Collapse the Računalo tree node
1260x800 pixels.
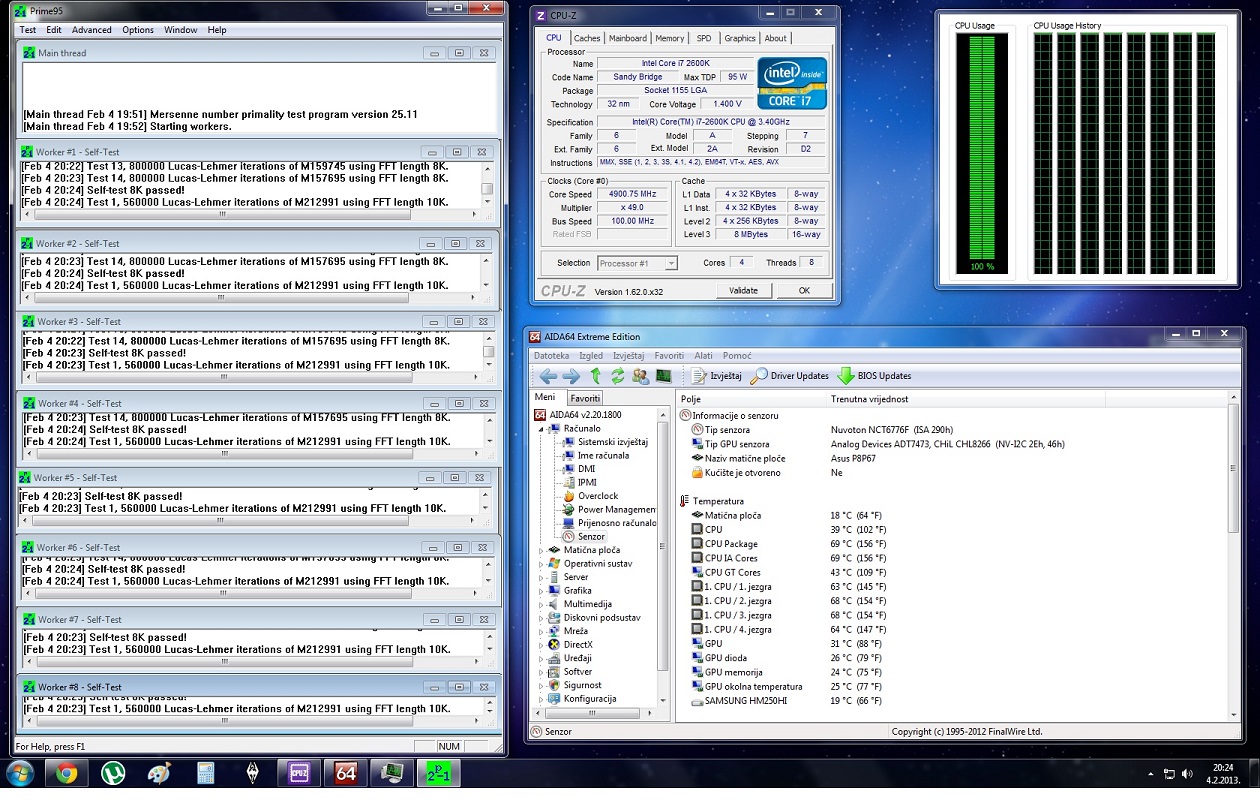pos(542,429)
